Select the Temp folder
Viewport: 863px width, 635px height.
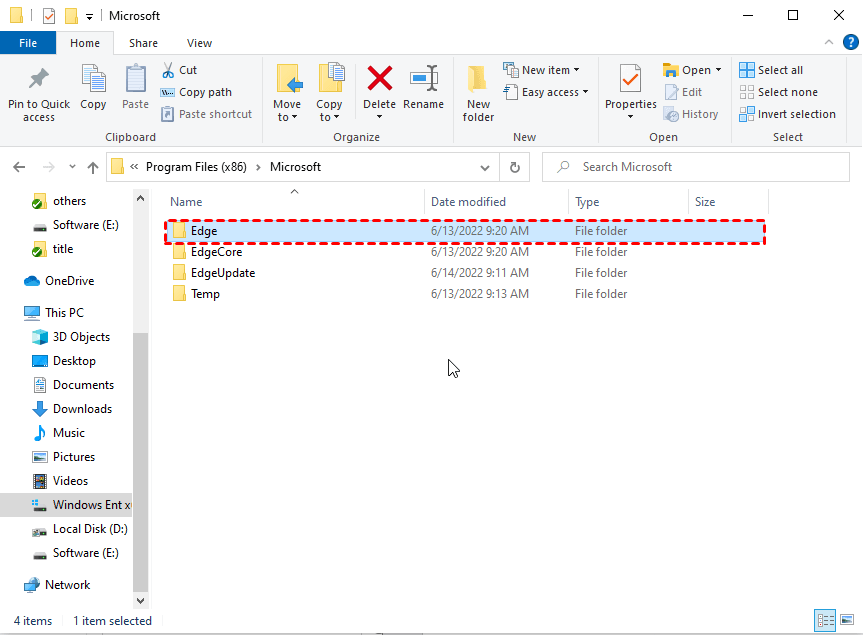tap(465, 294)
